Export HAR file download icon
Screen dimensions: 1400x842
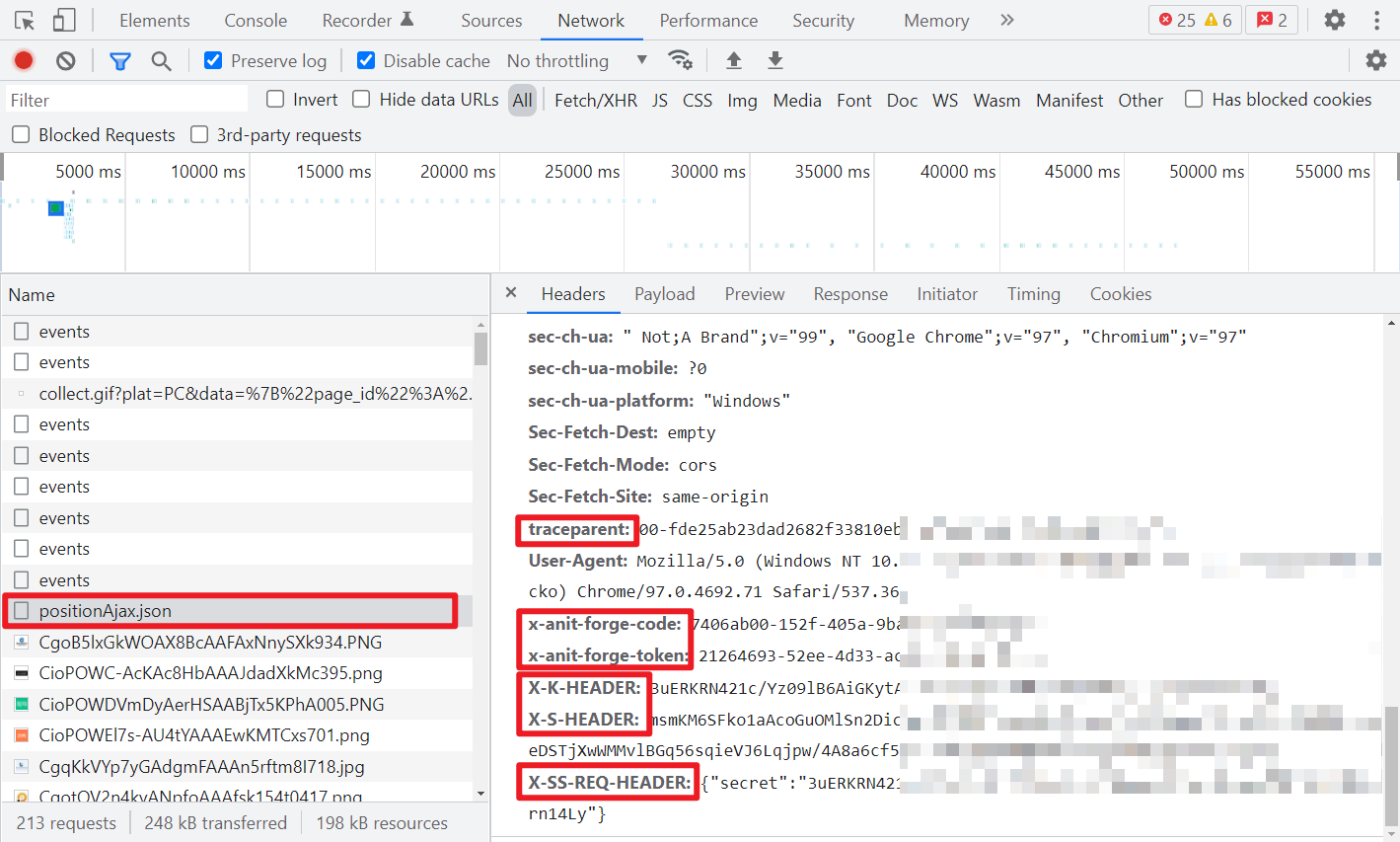pos(775,60)
